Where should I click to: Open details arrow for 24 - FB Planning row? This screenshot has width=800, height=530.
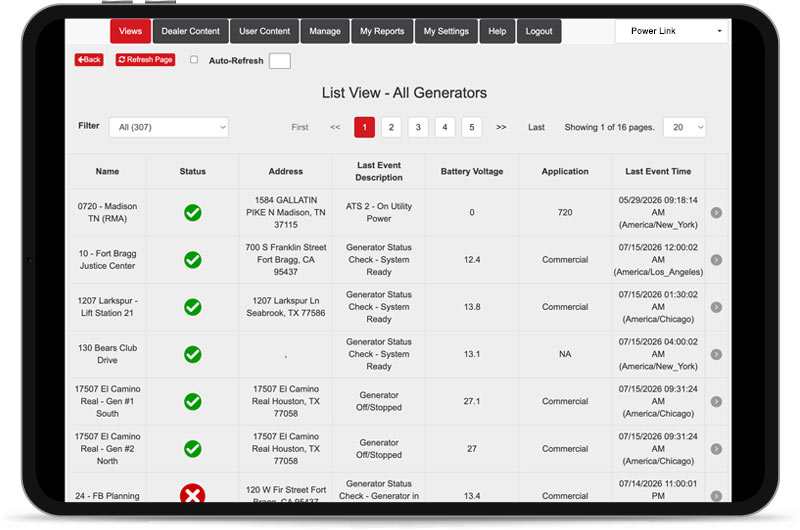point(716,496)
